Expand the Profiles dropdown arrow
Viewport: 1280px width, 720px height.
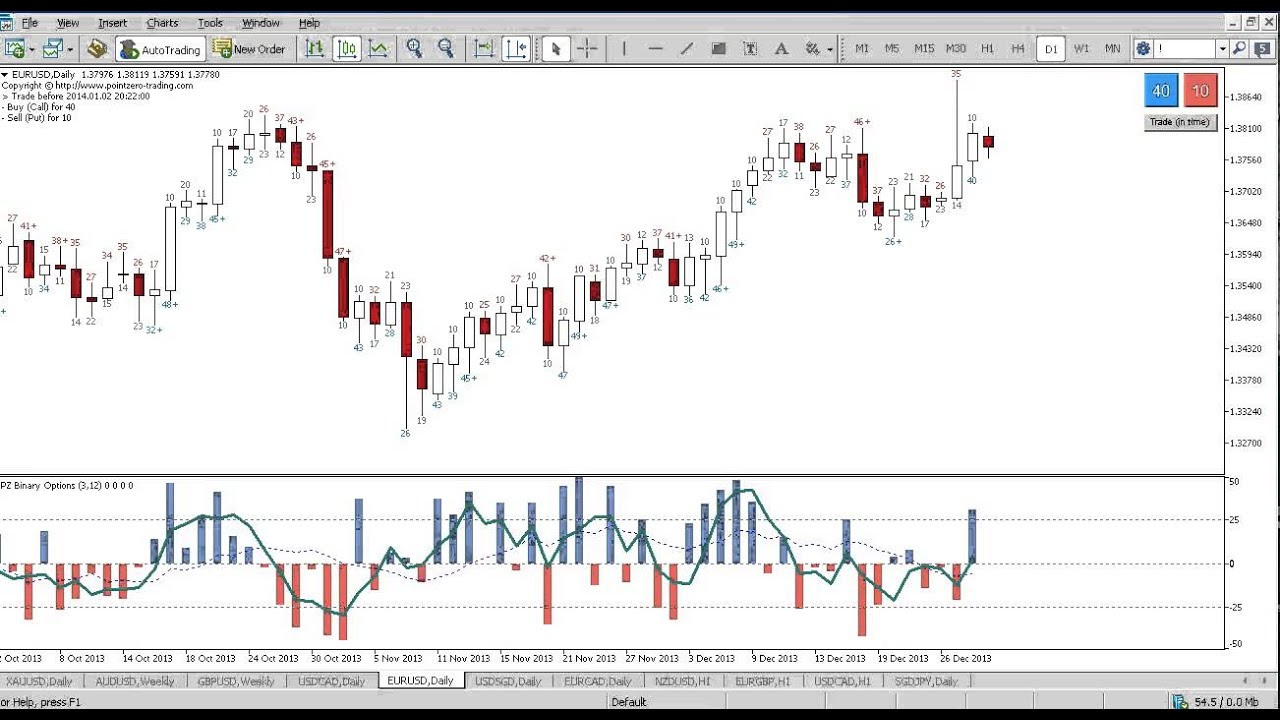point(68,49)
